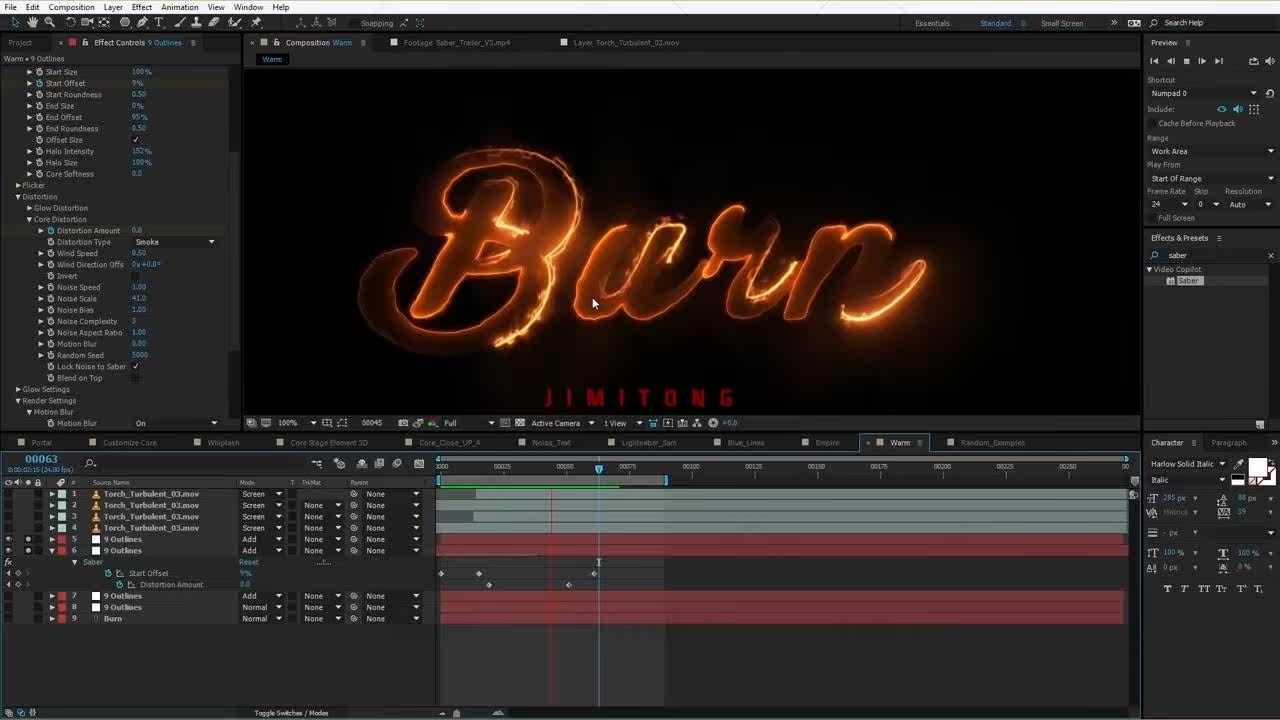This screenshot has height=720, width=1280.
Task: Click the Start Offset stopwatch in timeline
Action: coord(108,573)
